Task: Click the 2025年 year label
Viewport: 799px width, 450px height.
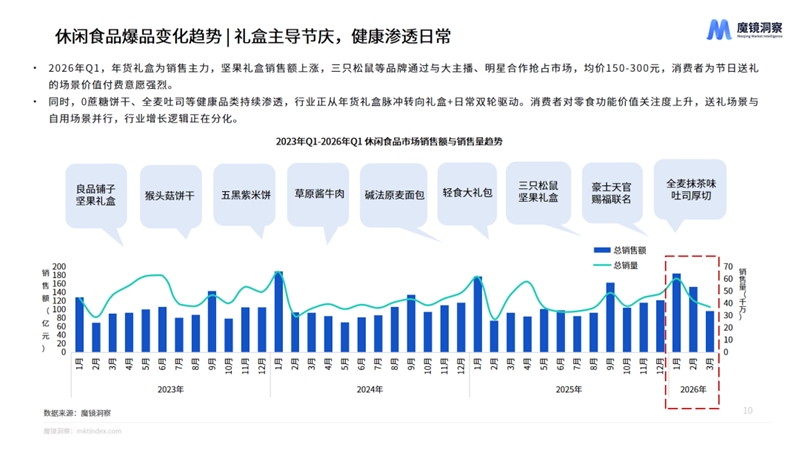Action: point(569,389)
